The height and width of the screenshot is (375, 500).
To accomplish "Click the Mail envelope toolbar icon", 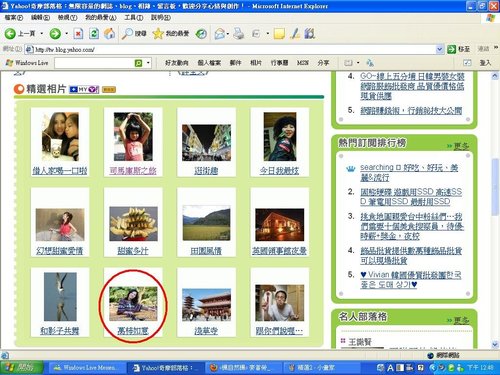I will click(x=219, y=33).
